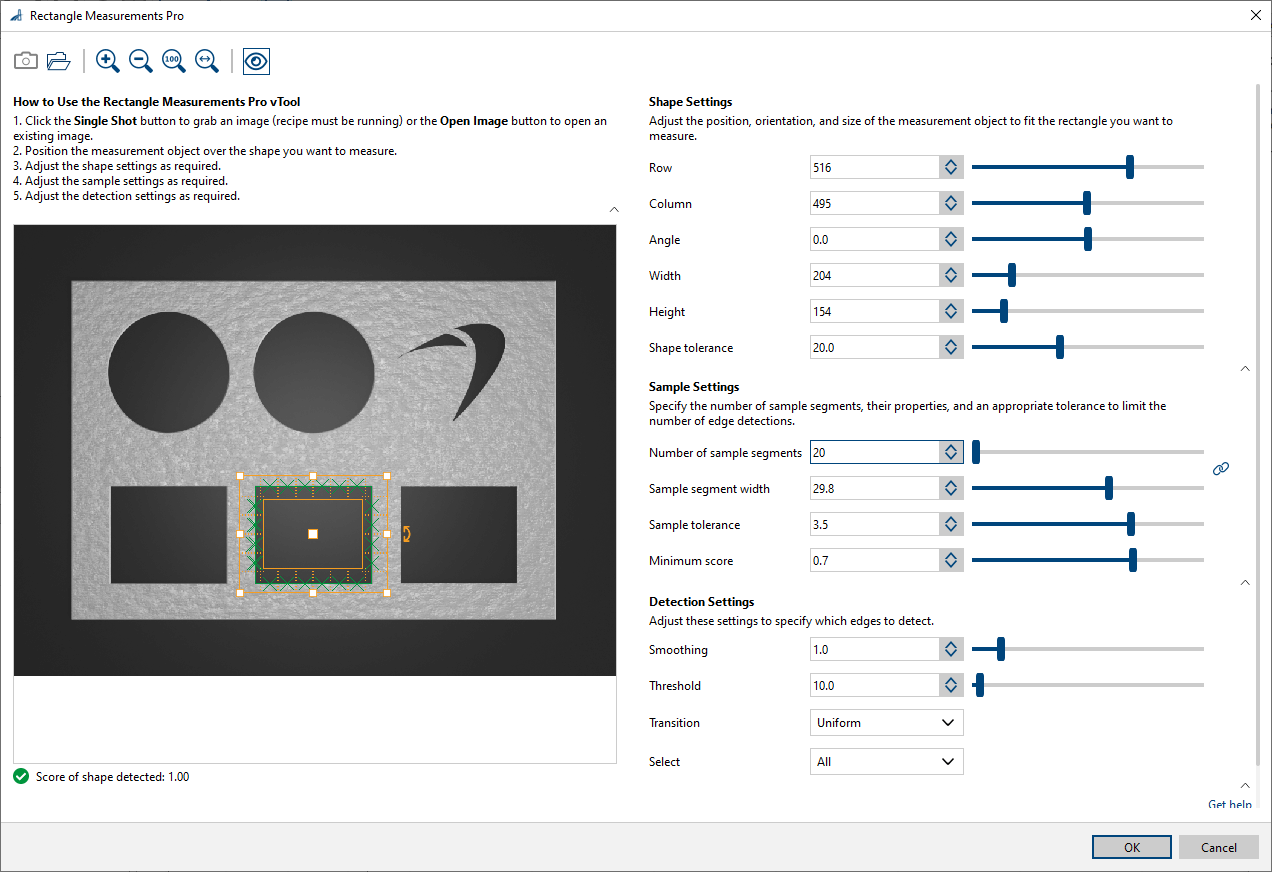1272x872 pixels.
Task: Click the Sample tolerance input field
Action: [x=875, y=525]
